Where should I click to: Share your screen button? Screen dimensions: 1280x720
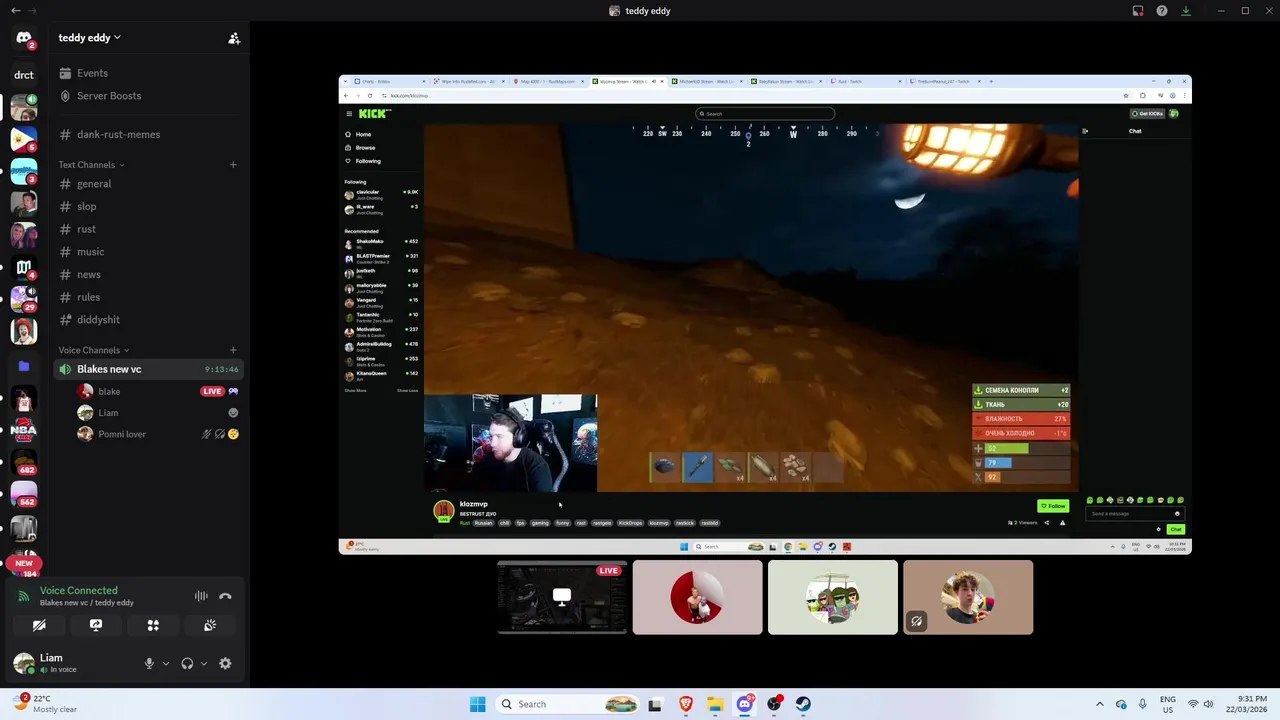coord(96,625)
